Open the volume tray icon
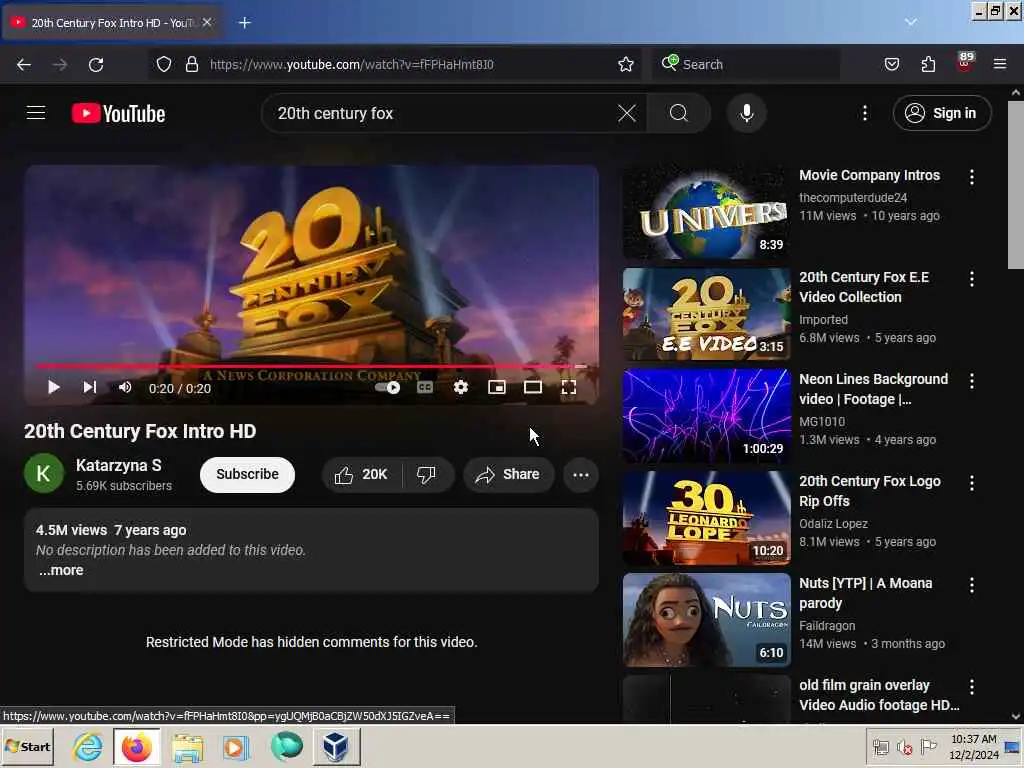1024x768 pixels. tap(904, 748)
